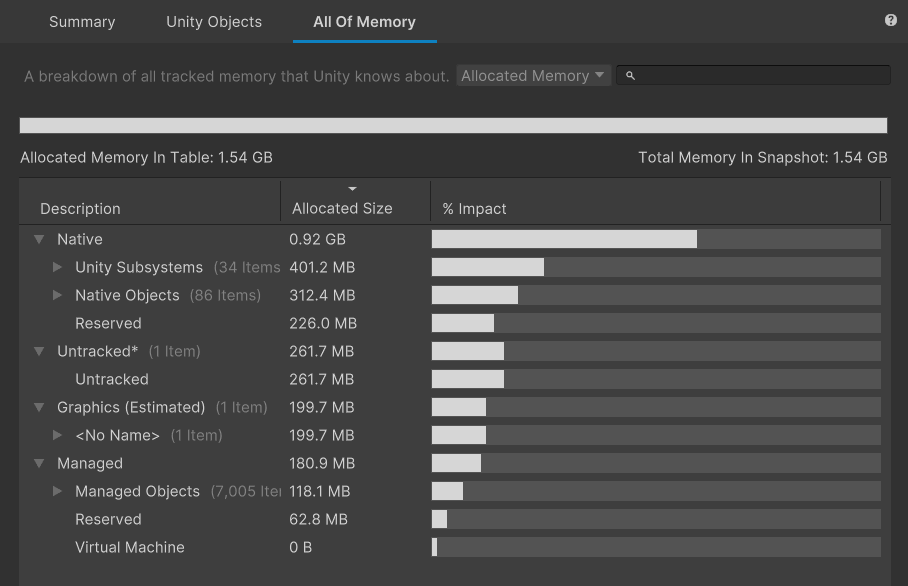Open the Allocated Memory dropdown
This screenshot has height=586, width=908.
click(534, 76)
